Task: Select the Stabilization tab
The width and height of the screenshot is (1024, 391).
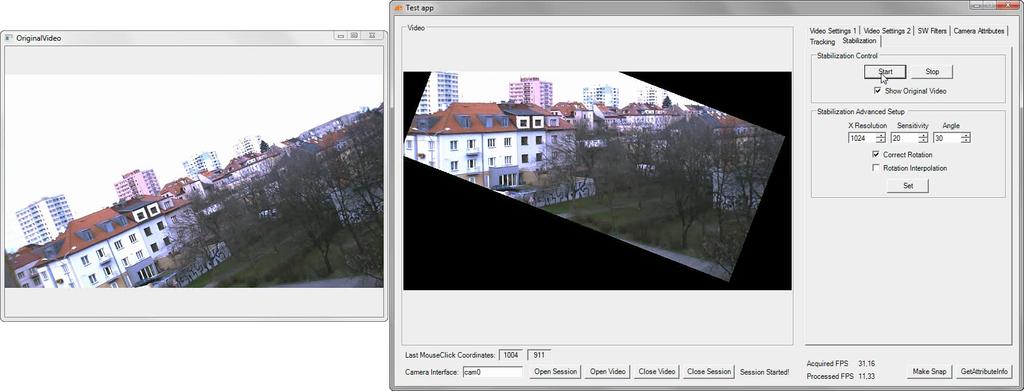Action: pos(859,40)
